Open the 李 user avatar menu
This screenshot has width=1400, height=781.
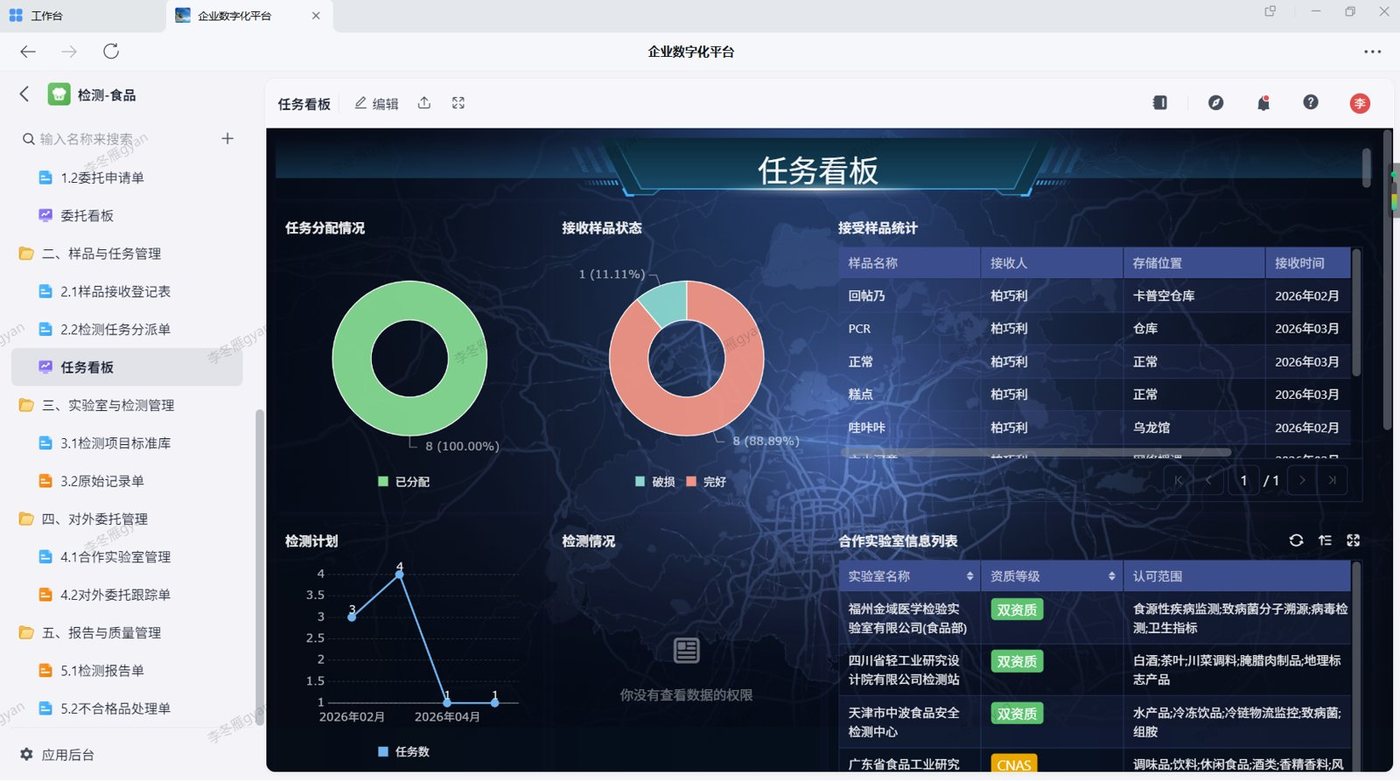tap(1360, 103)
